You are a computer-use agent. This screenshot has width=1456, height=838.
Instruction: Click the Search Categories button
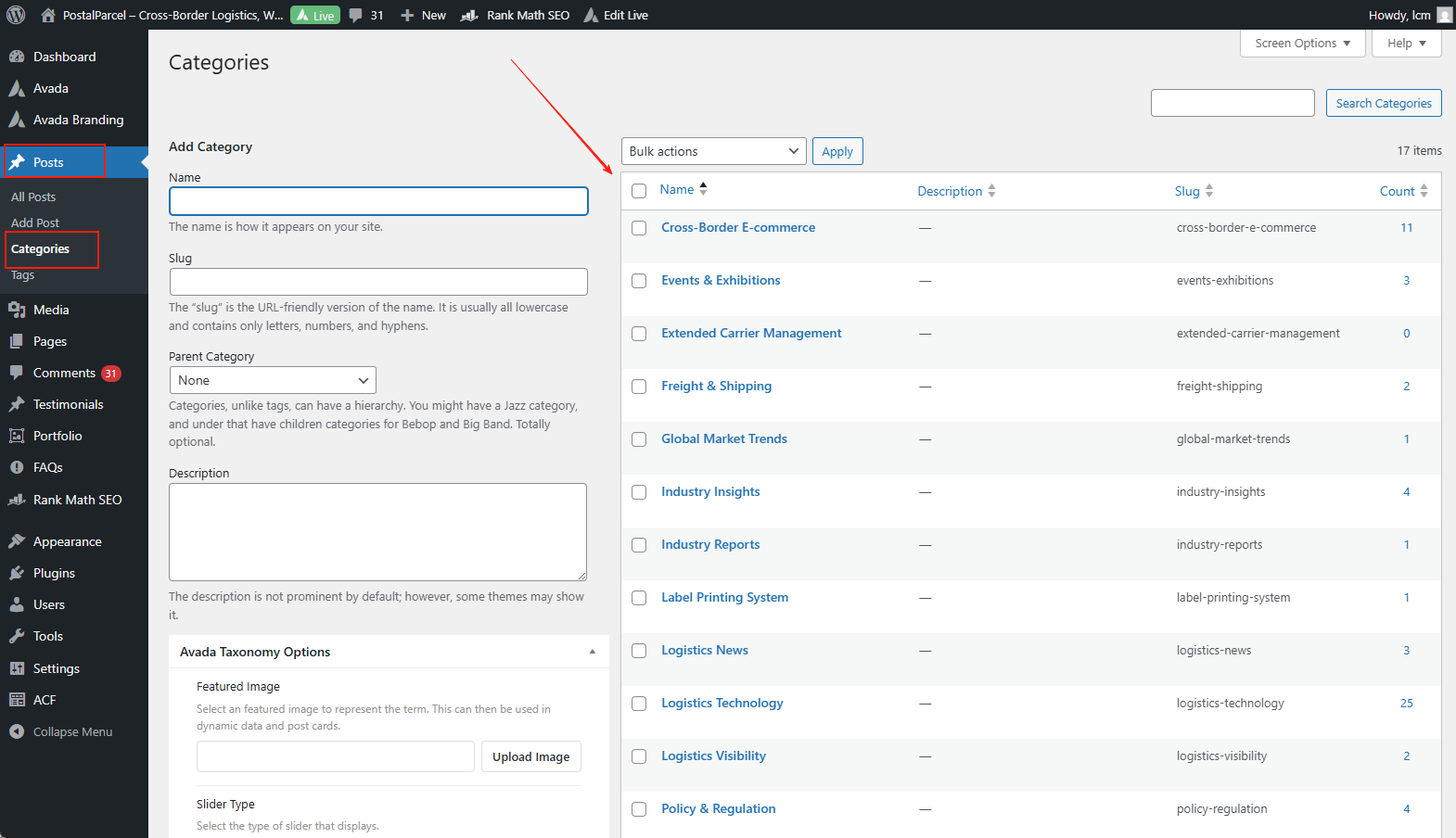click(x=1383, y=103)
